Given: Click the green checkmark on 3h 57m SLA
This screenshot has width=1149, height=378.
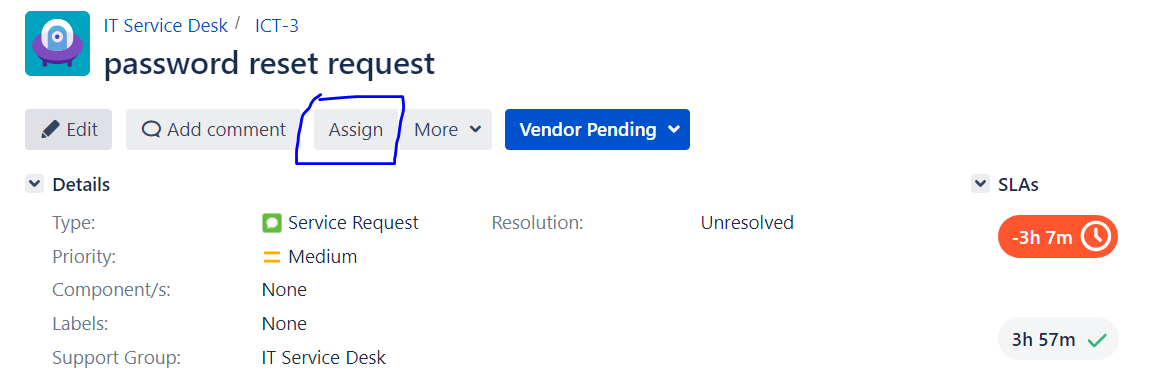Looking at the screenshot, I should [1097, 340].
